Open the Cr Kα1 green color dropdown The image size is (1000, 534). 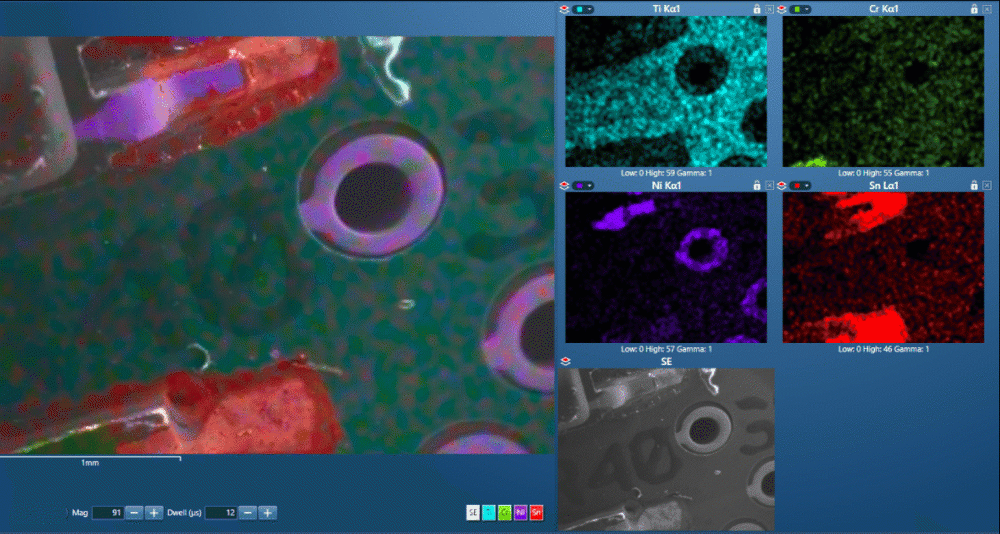800,9
